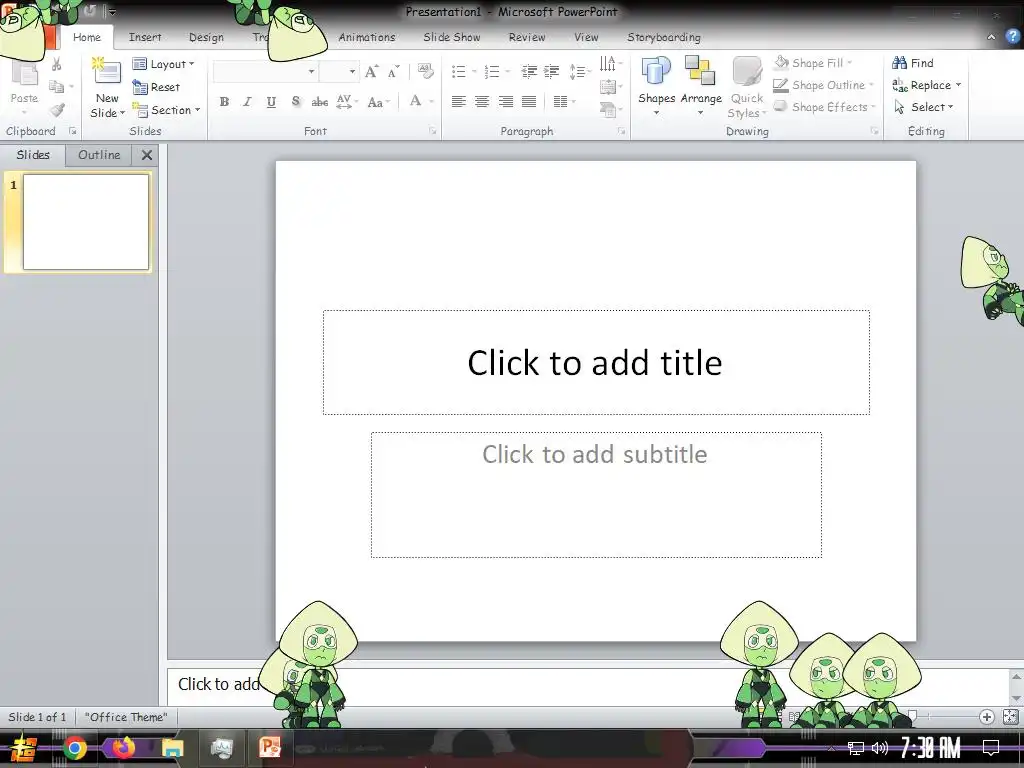The image size is (1024, 768).
Task: Align text right in Paragraph group
Action: [505, 101]
